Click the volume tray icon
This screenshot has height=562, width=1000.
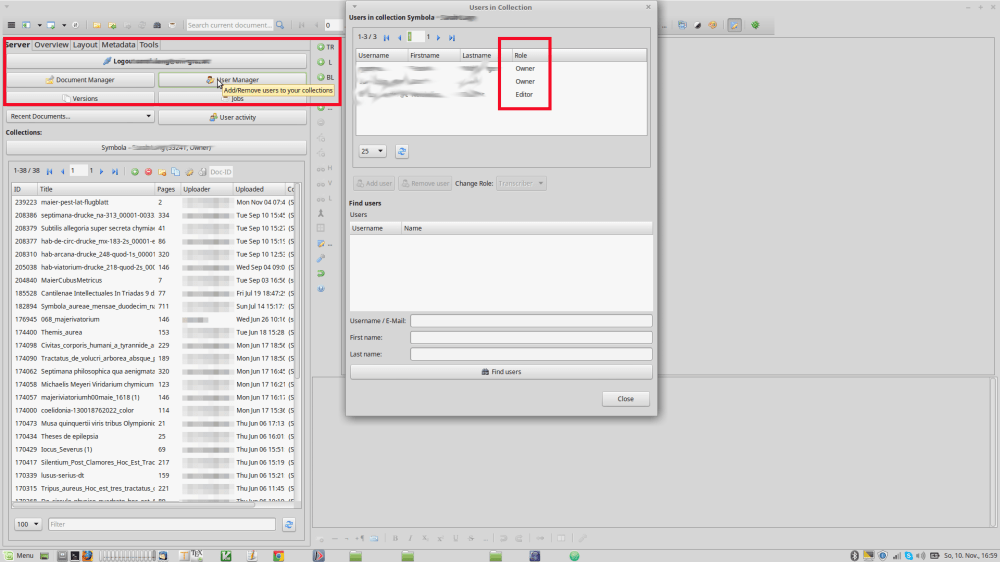920,556
